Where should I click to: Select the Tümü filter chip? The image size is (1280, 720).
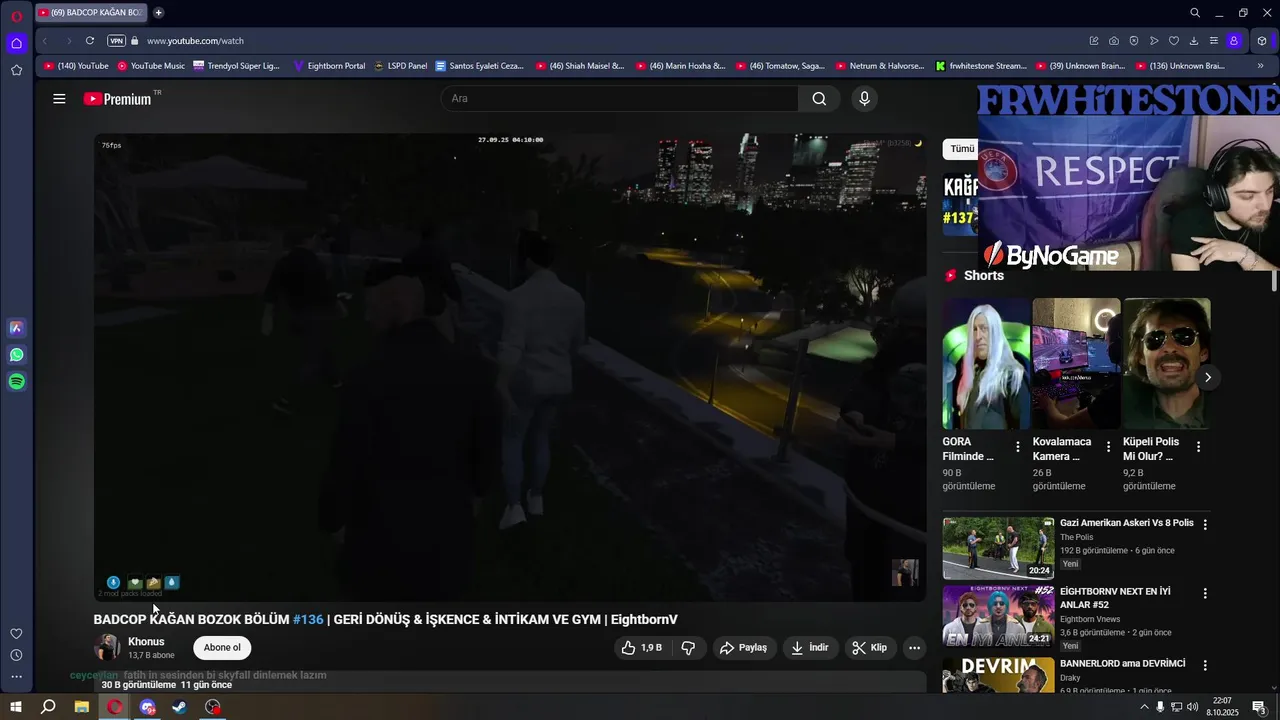961,149
